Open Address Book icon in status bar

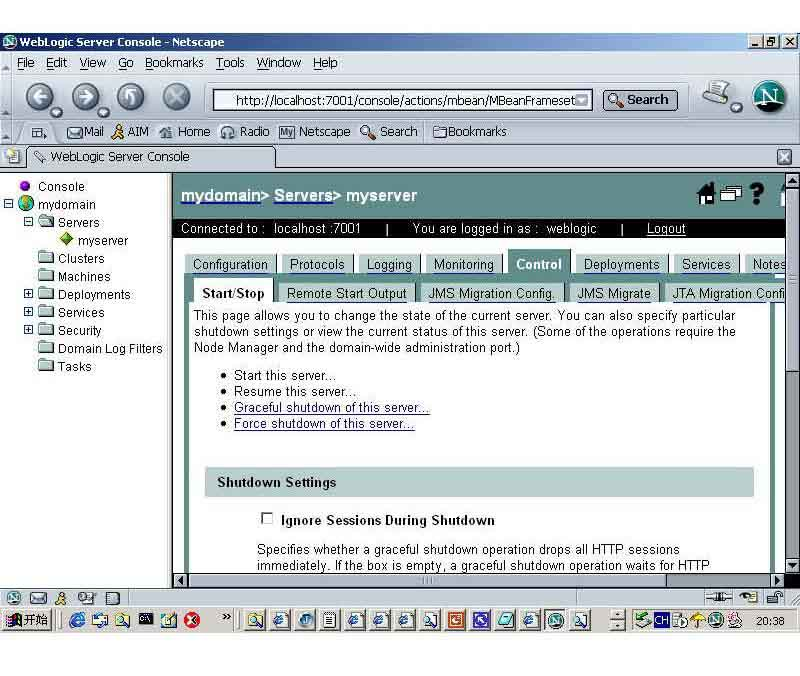tap(112, 598)
